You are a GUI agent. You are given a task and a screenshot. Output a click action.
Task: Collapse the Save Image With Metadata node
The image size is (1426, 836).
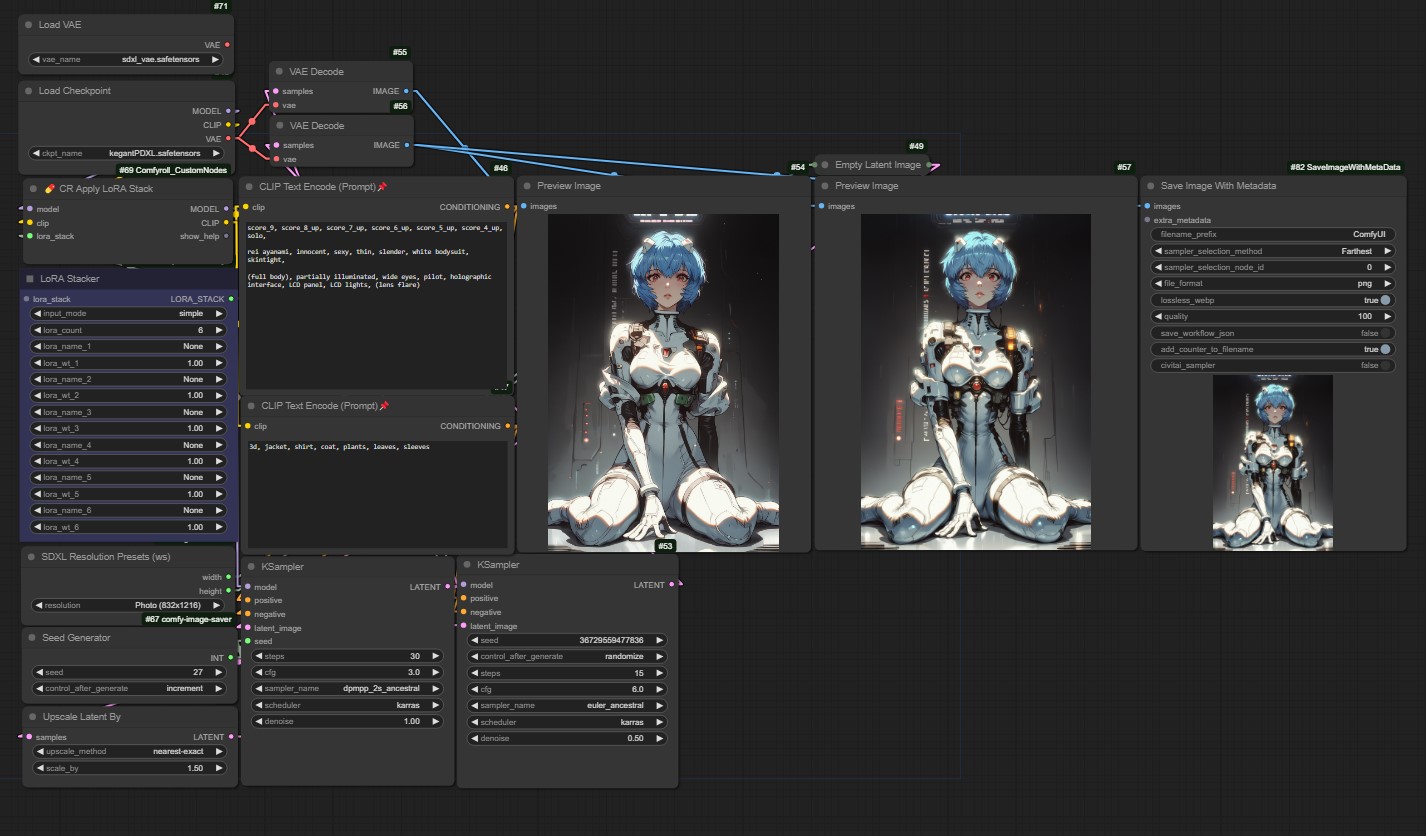(x=1150, y=186)
